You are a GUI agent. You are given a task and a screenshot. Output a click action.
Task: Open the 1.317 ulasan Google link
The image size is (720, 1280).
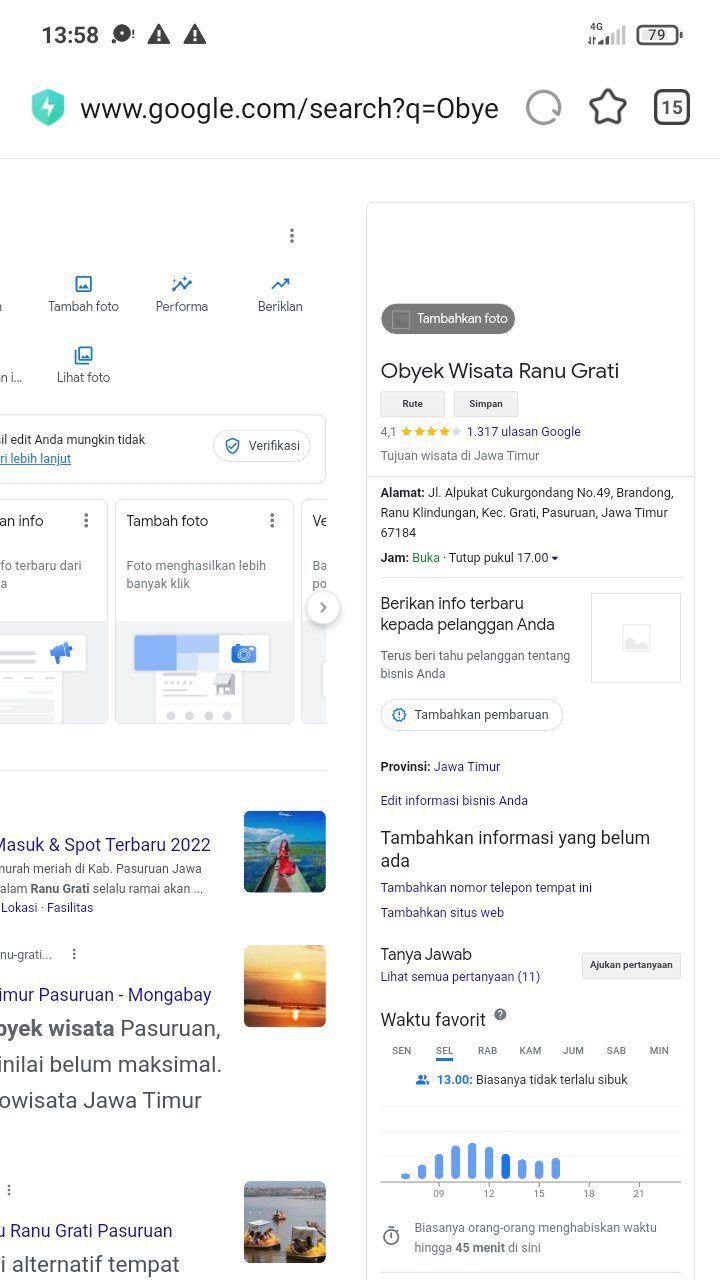click(523, 432)
